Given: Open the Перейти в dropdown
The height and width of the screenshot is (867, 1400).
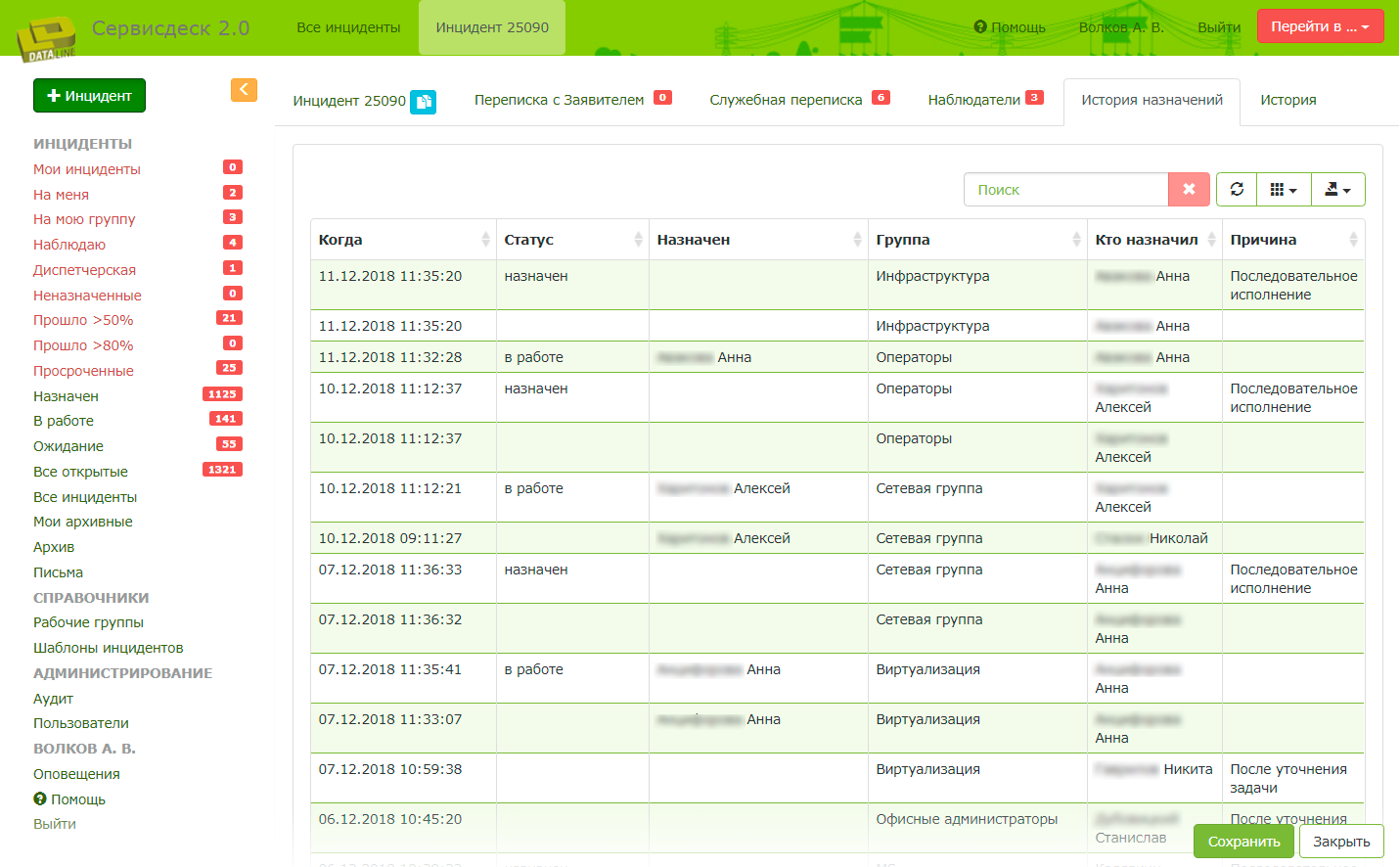Looking at the screenshot, I should click(1320, 26).
